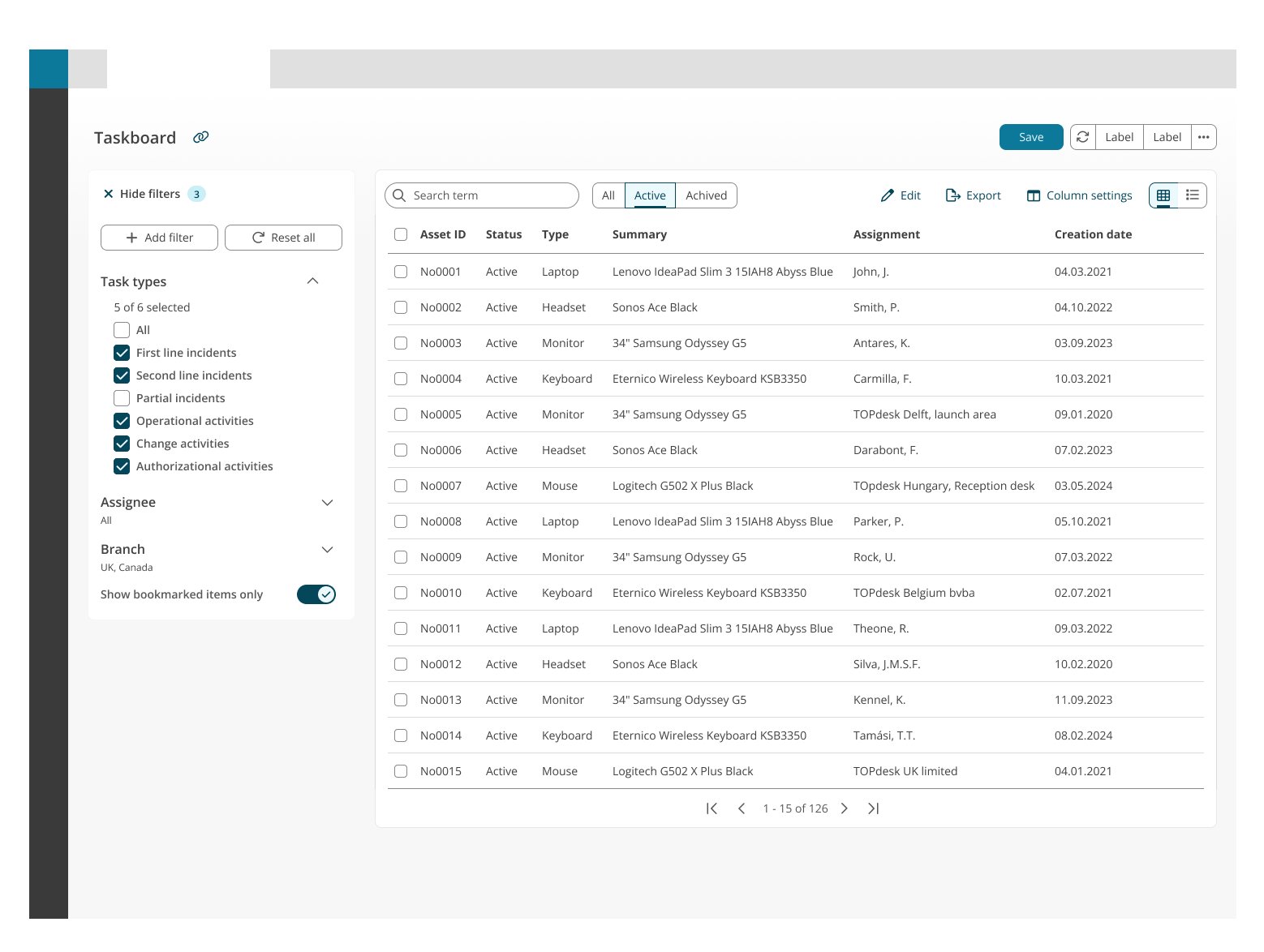Click the Summary column header
Viewport: 1264px width, 952px height.
tap(639, 234)
